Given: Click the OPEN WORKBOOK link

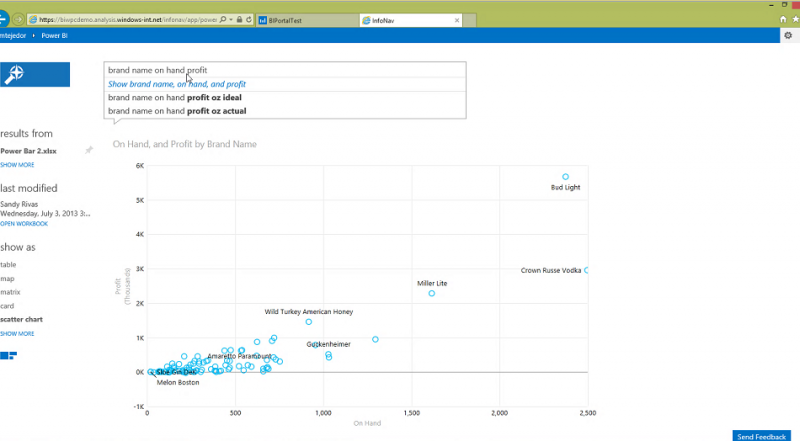Looking at the screenshot, I should coord(23,224).
